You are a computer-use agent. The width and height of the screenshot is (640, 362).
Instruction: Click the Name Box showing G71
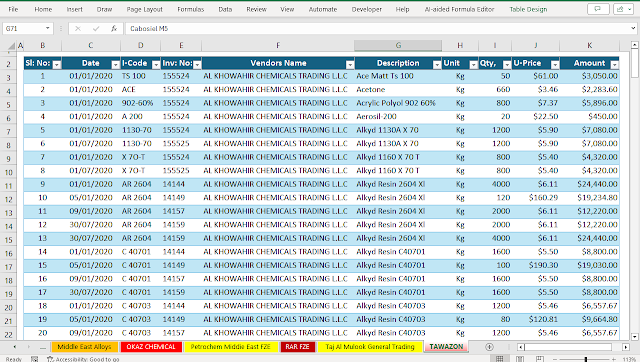click(x=23, y=29)
